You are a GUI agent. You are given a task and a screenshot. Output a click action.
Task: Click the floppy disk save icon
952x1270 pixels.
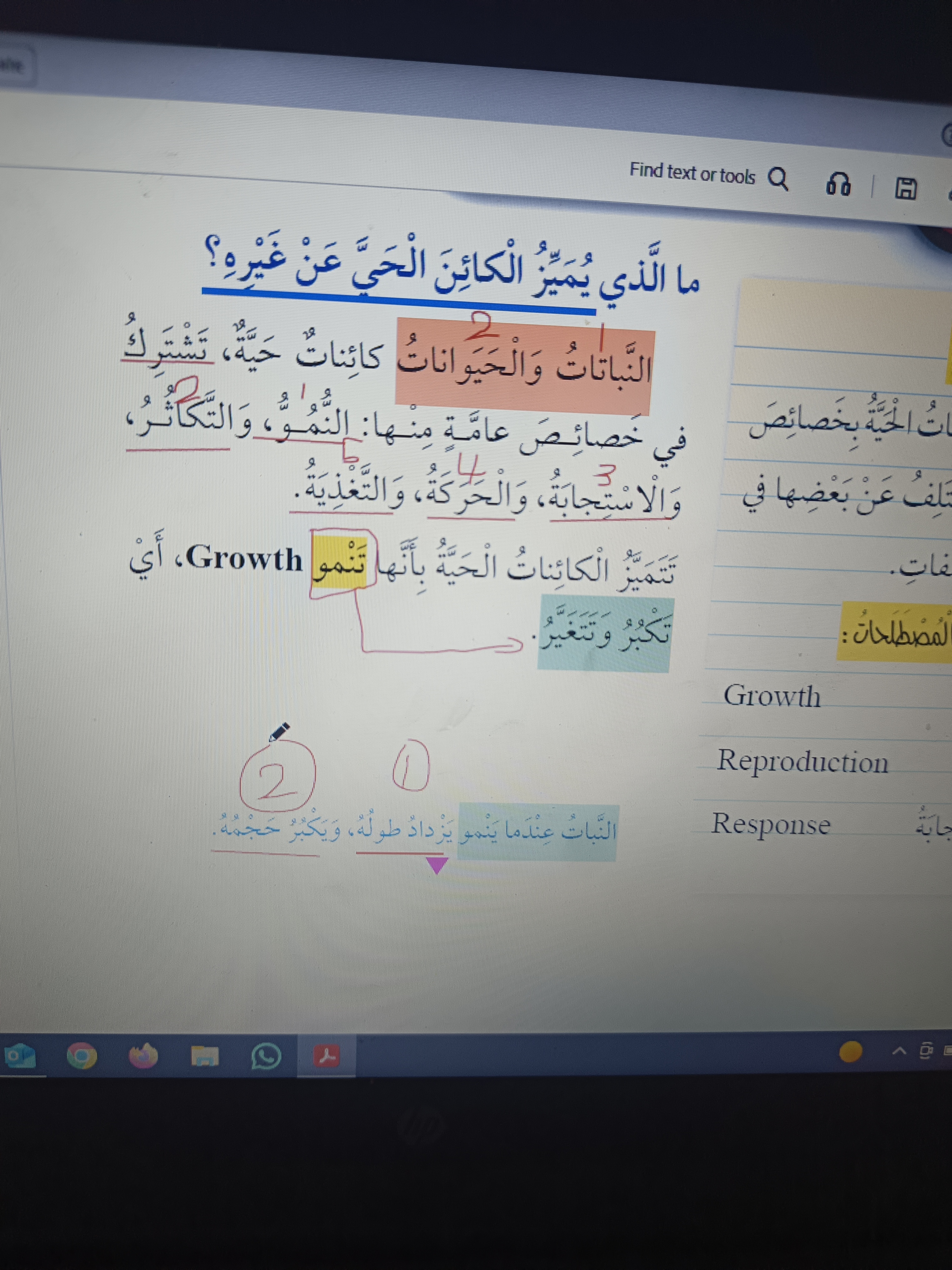pos(906,188)
